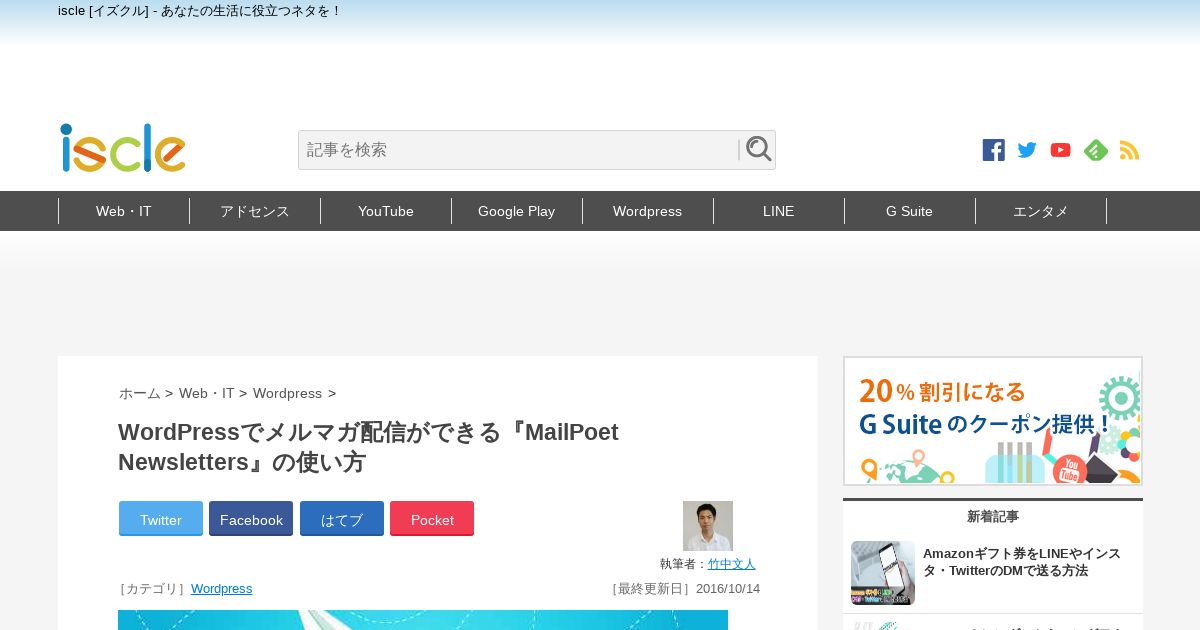Open the Wordpress category link
Image resolution: width=1200 pixels, height=630 pixels.
[222, 589]
